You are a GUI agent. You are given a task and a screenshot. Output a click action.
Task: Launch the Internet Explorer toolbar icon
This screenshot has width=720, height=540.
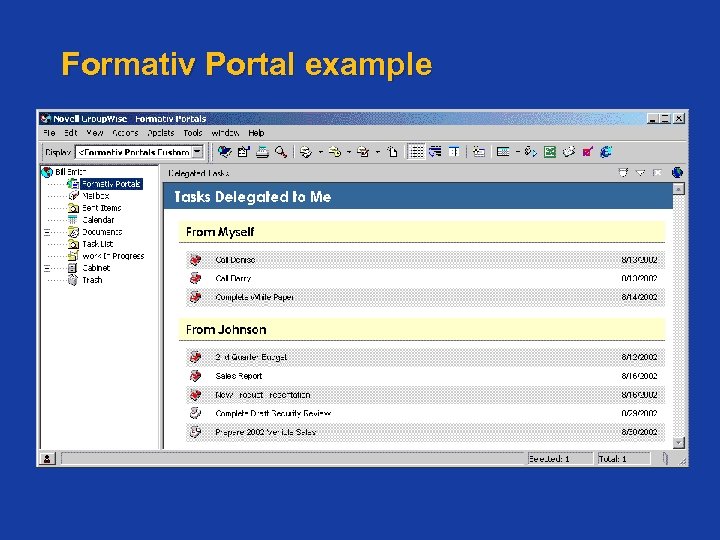606,152
